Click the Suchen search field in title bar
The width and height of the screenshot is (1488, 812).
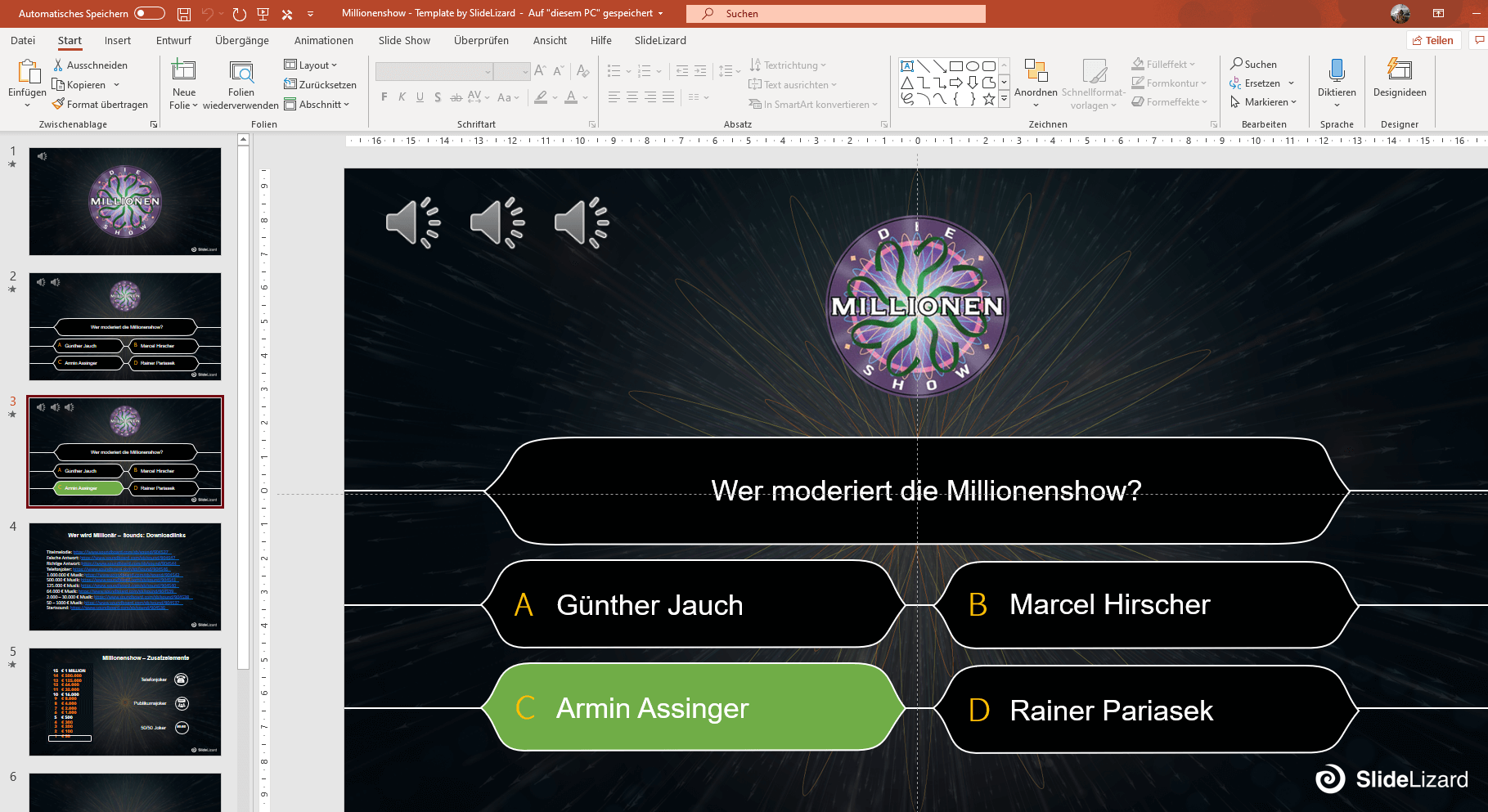click(x=836, y=13)
